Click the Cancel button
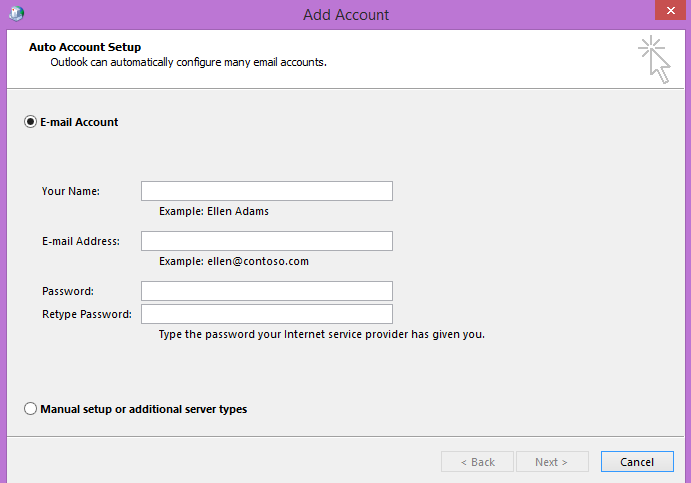 coord(637,461)
